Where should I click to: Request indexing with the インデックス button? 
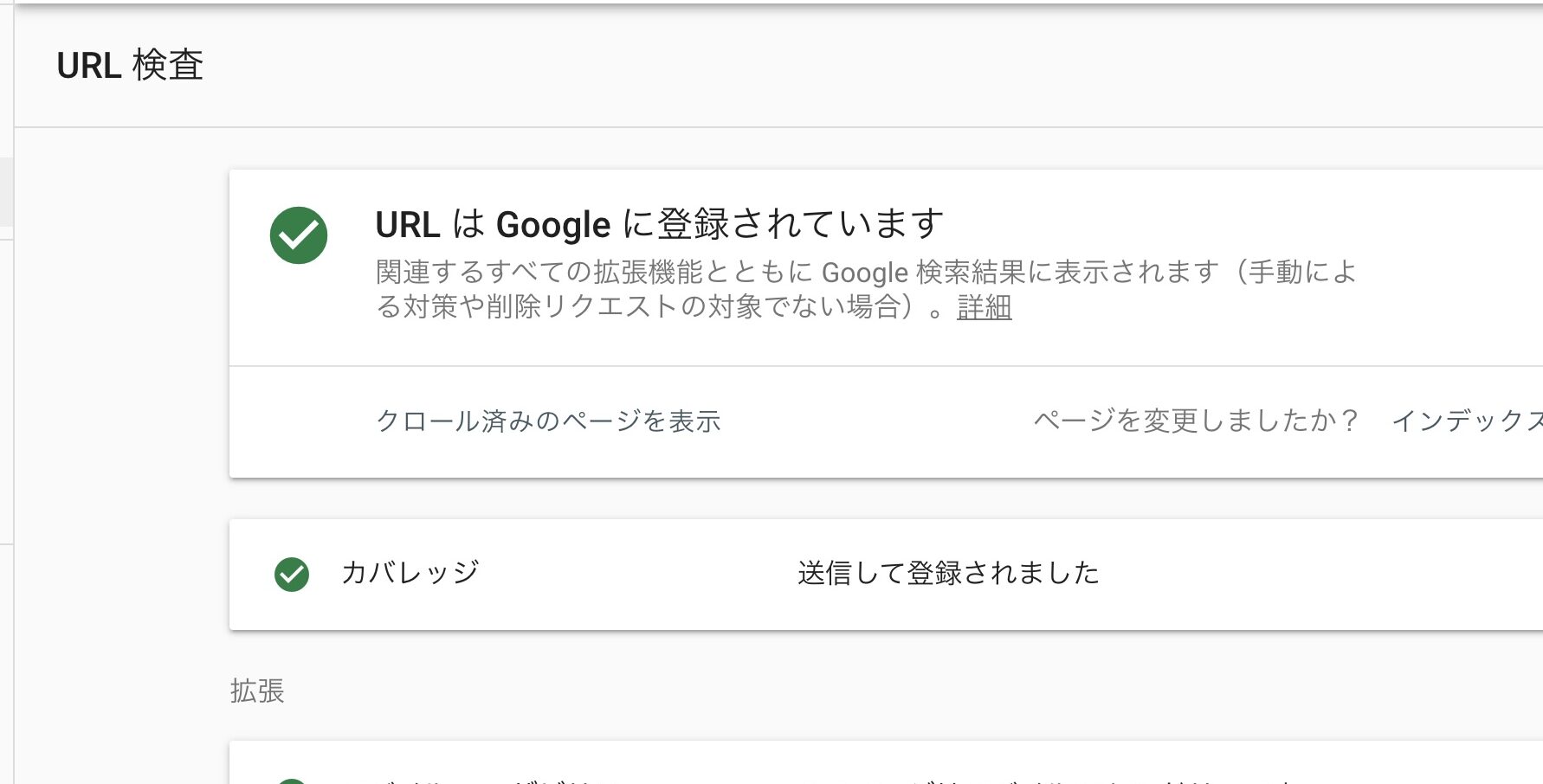[x=1467, y=421]
